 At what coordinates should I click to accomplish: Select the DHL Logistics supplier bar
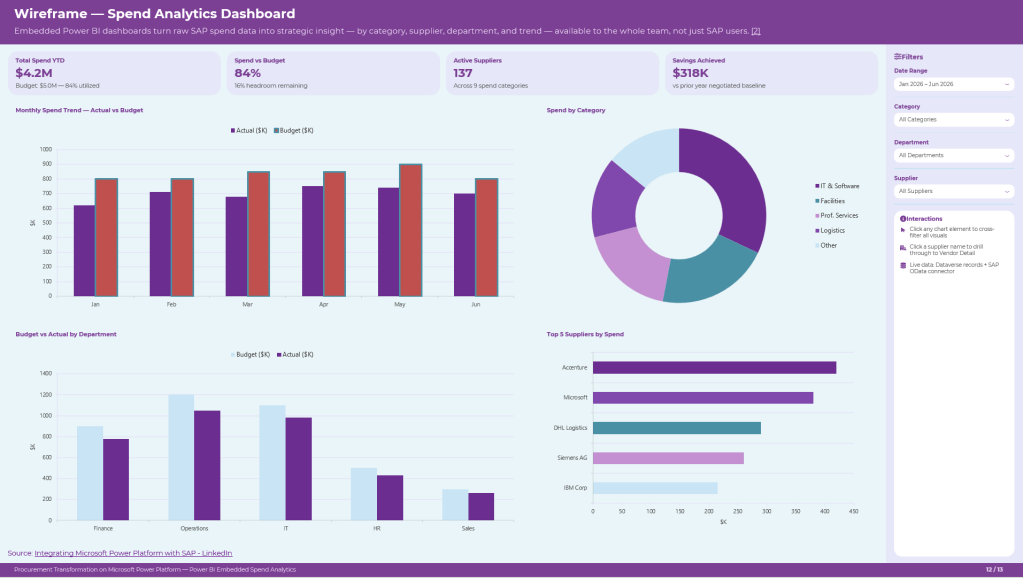677,428
